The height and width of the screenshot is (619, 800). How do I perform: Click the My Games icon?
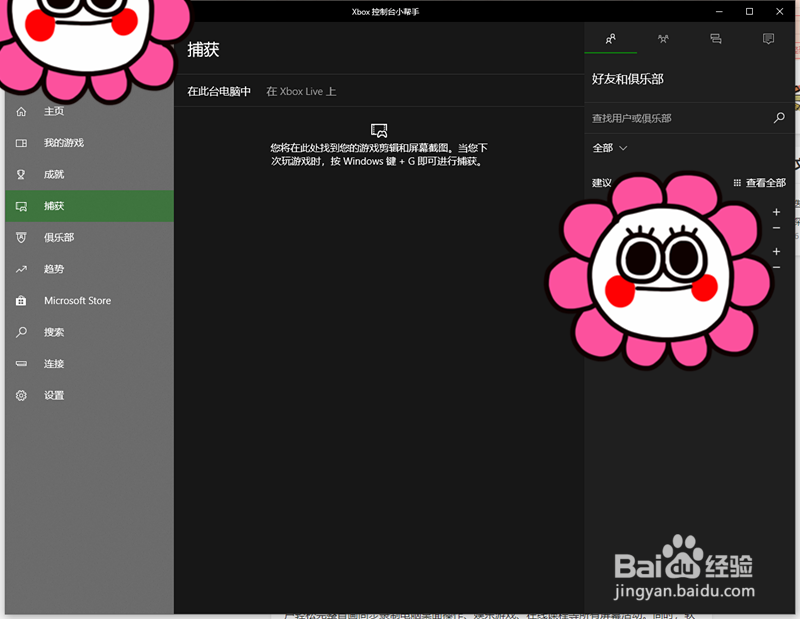point(21,143)
